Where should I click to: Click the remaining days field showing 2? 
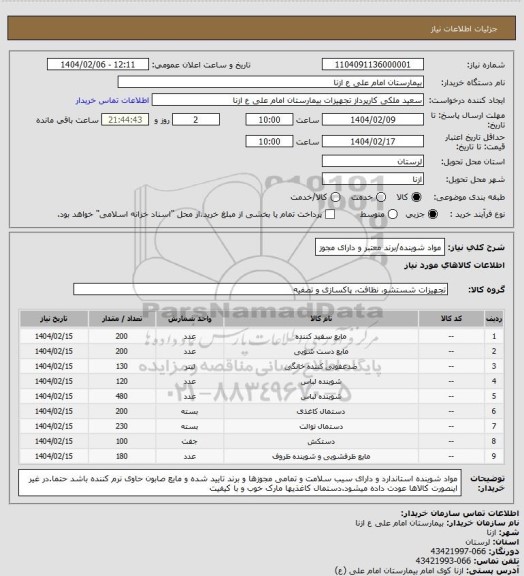click(196, 120)
